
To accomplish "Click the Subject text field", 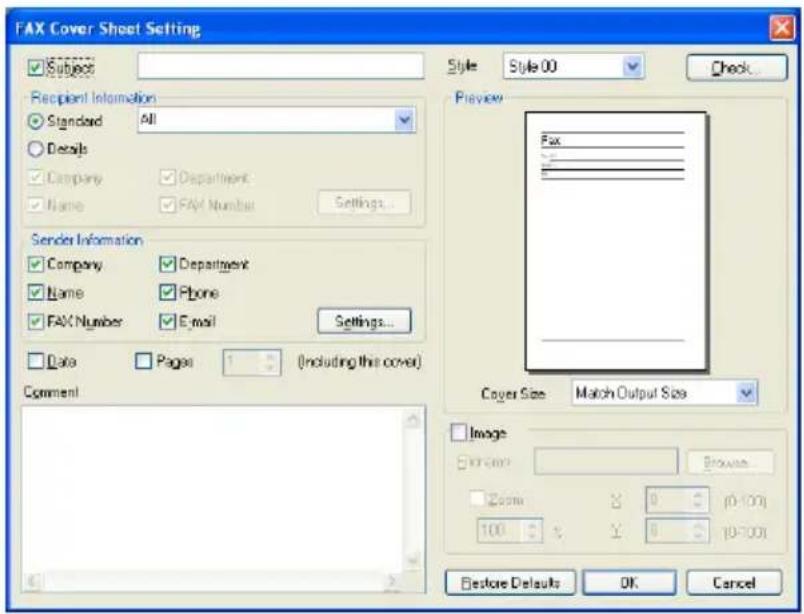I will [x=280, y=66].
